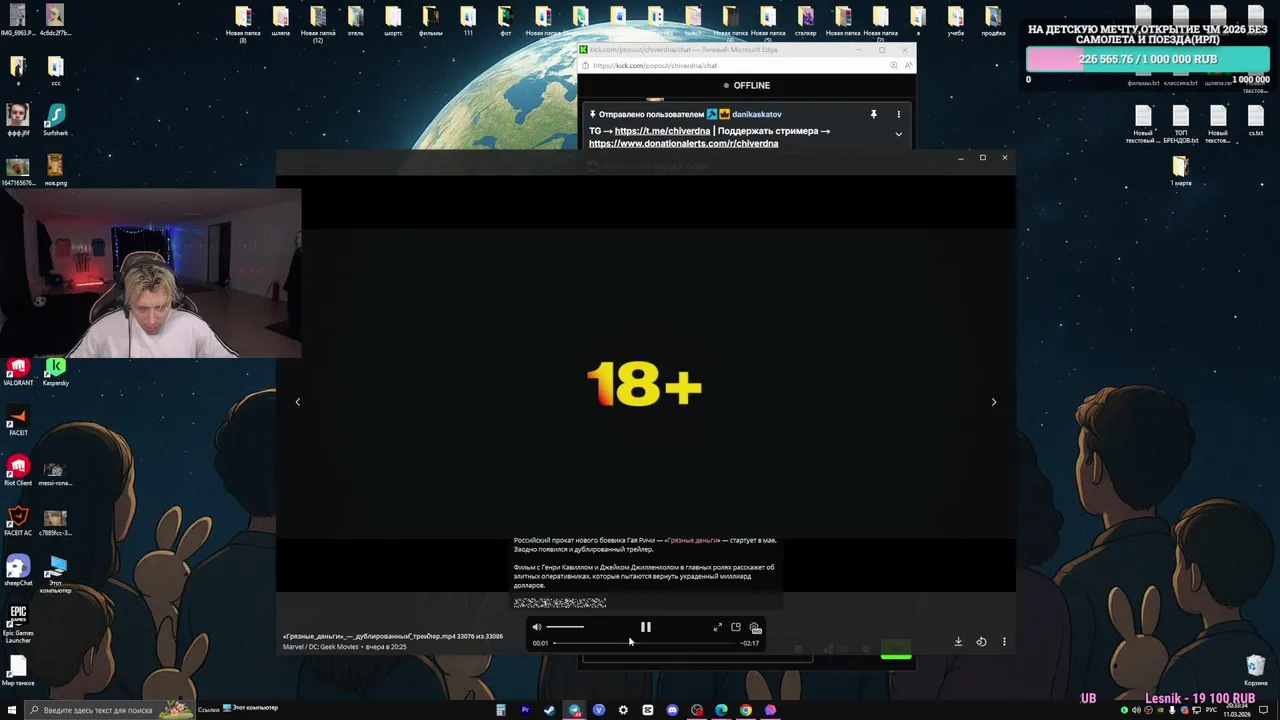Click pin icon on pinned Kick message
Screen dimensions: 1280x720
873,114
